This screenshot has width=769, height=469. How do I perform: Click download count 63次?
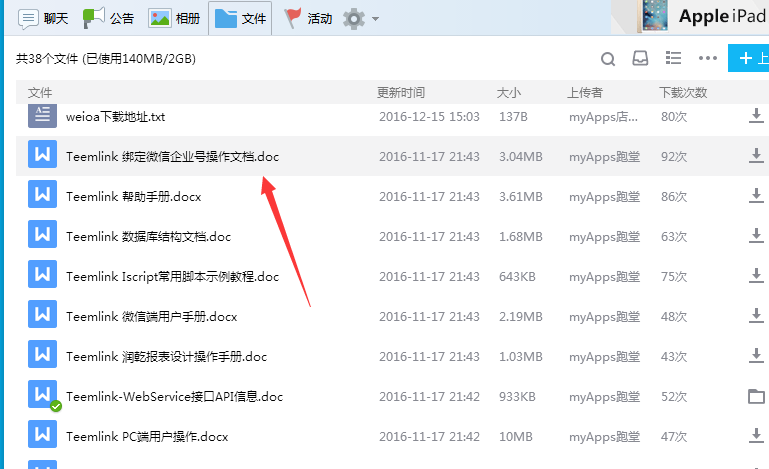(x=674, y=236)
